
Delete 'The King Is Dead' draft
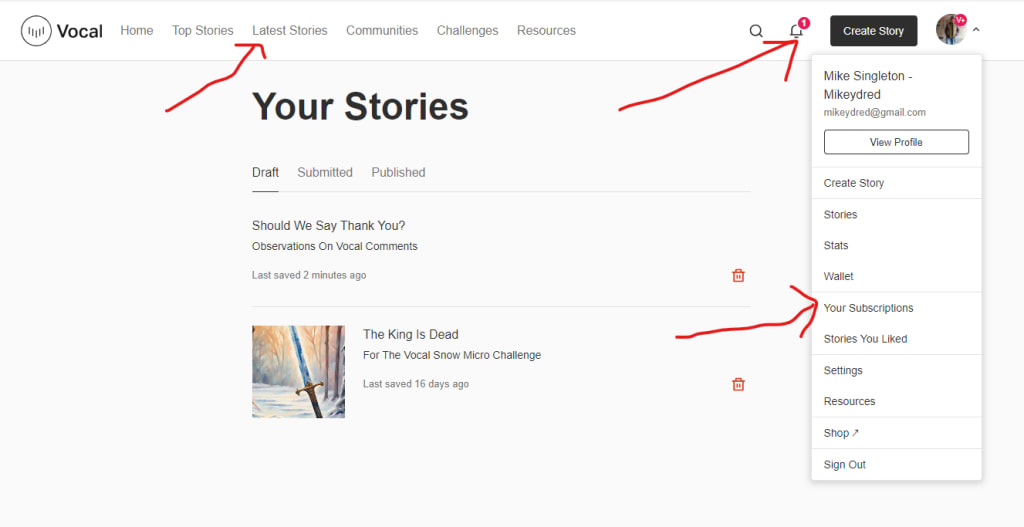(738, 384)
